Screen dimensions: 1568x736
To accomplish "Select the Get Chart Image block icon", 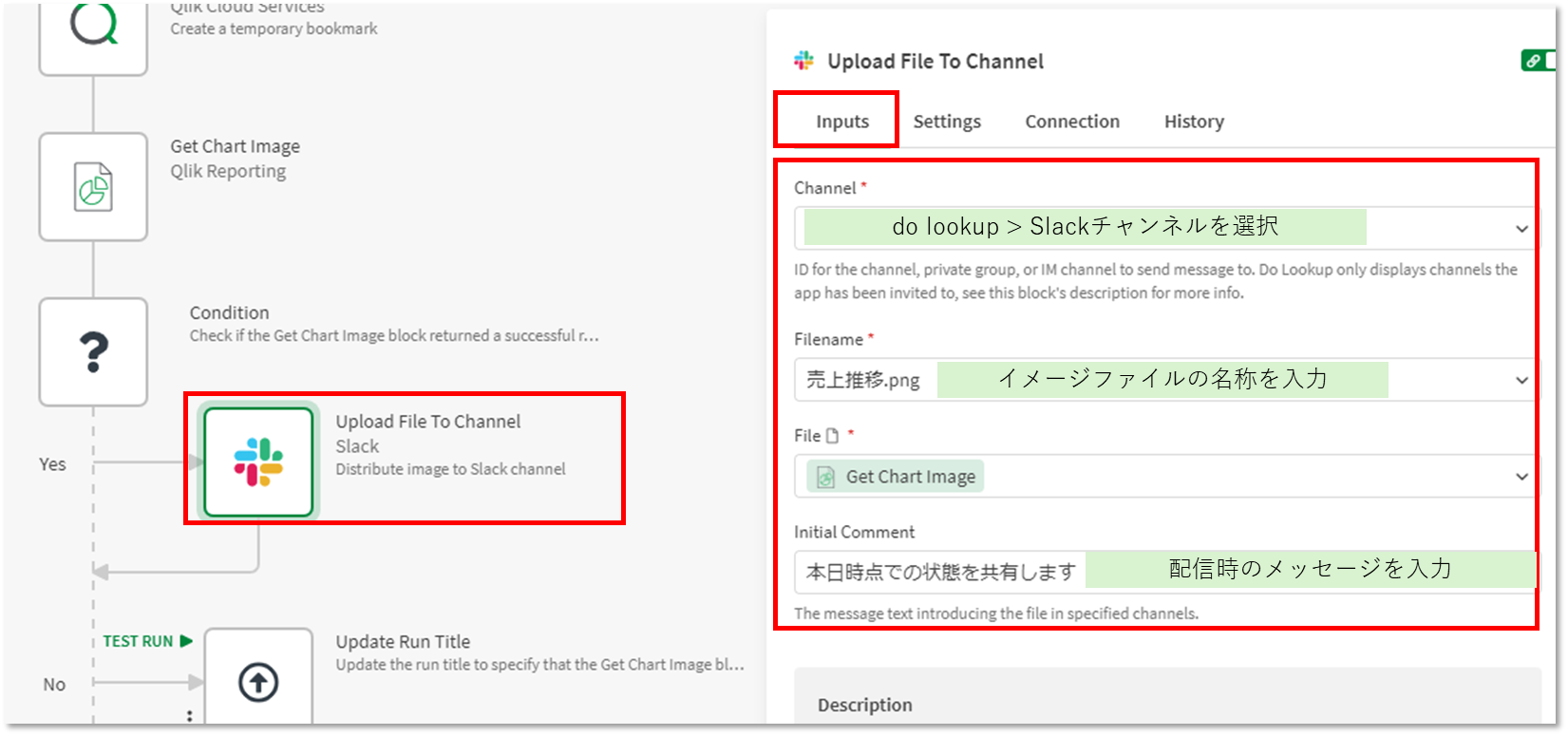I will 93,186.
